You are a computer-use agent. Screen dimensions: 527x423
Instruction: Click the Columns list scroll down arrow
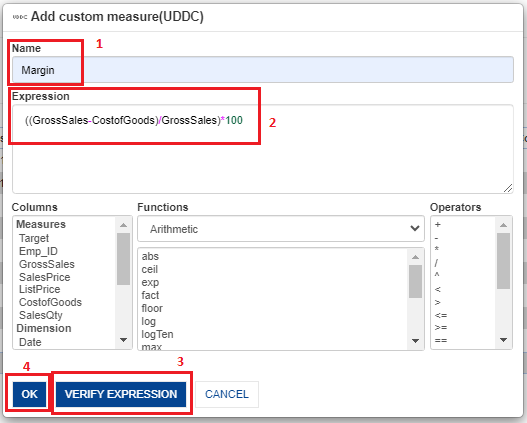[123, 340]
